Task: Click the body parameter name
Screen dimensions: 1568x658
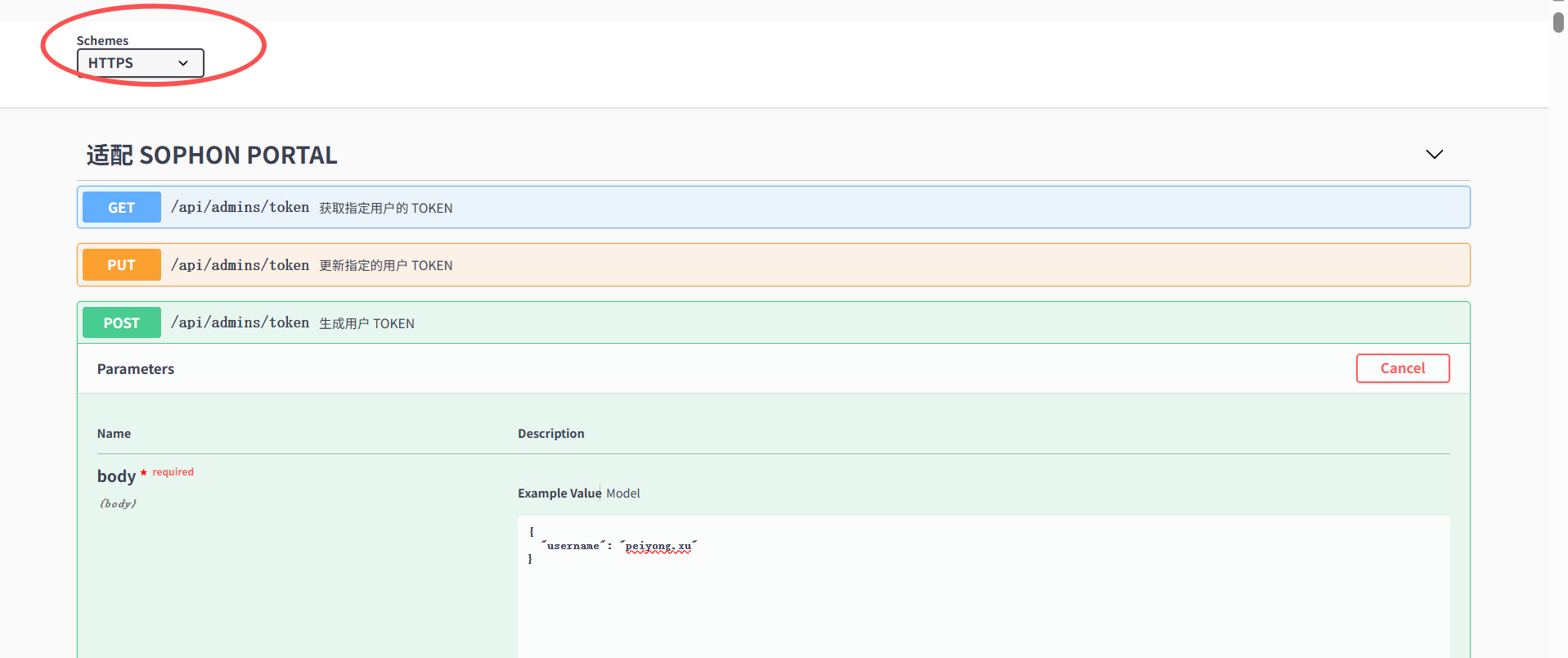Action: coord(116,476)
